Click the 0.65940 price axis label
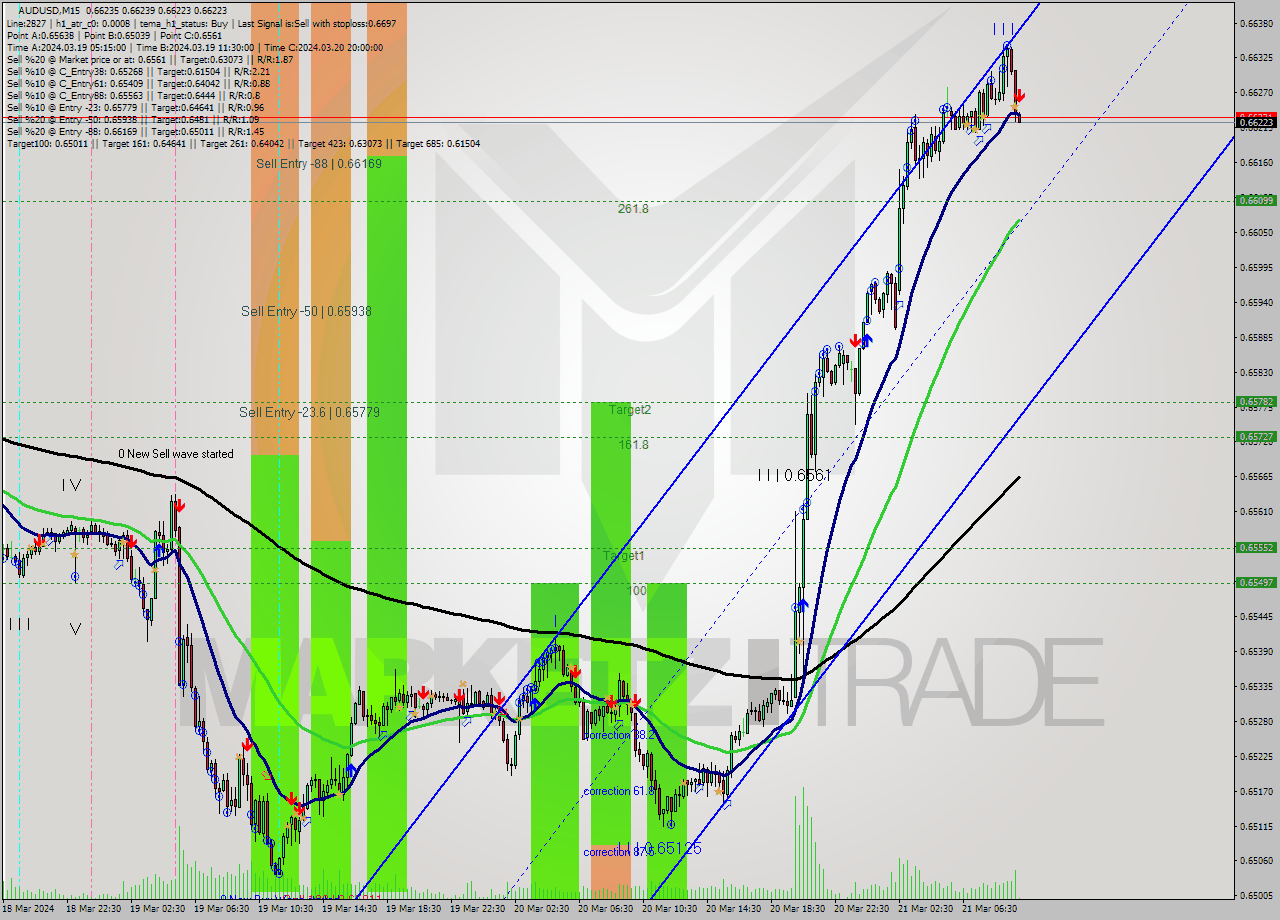 tap(1257, 302)
